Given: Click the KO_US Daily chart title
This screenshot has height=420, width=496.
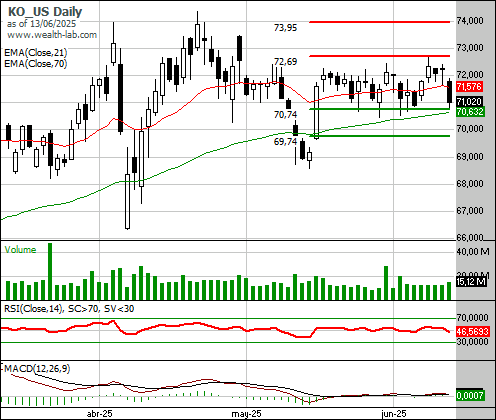Looking at the screenshot, I should coord(45,12).
